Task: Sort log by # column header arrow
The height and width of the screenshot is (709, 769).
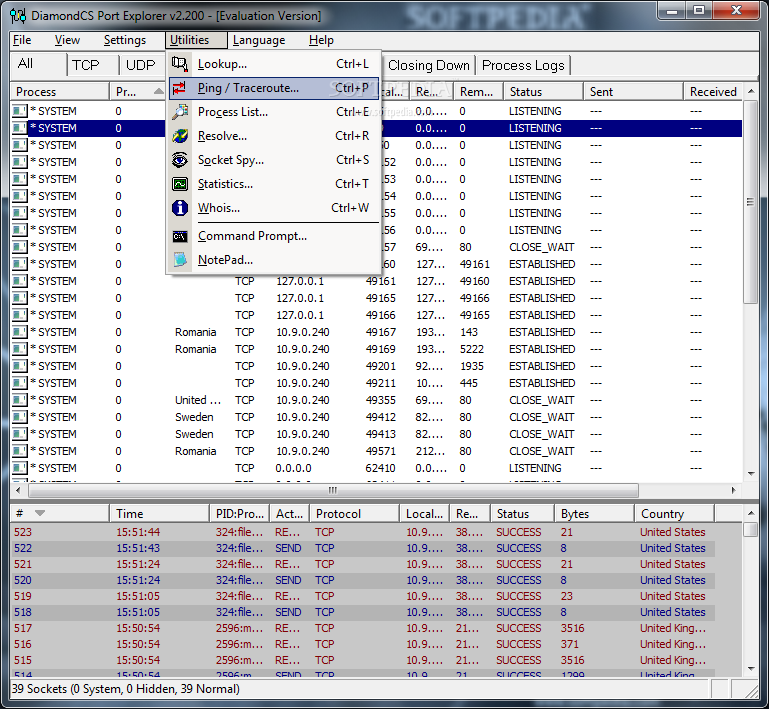Action: click(40, 513)
